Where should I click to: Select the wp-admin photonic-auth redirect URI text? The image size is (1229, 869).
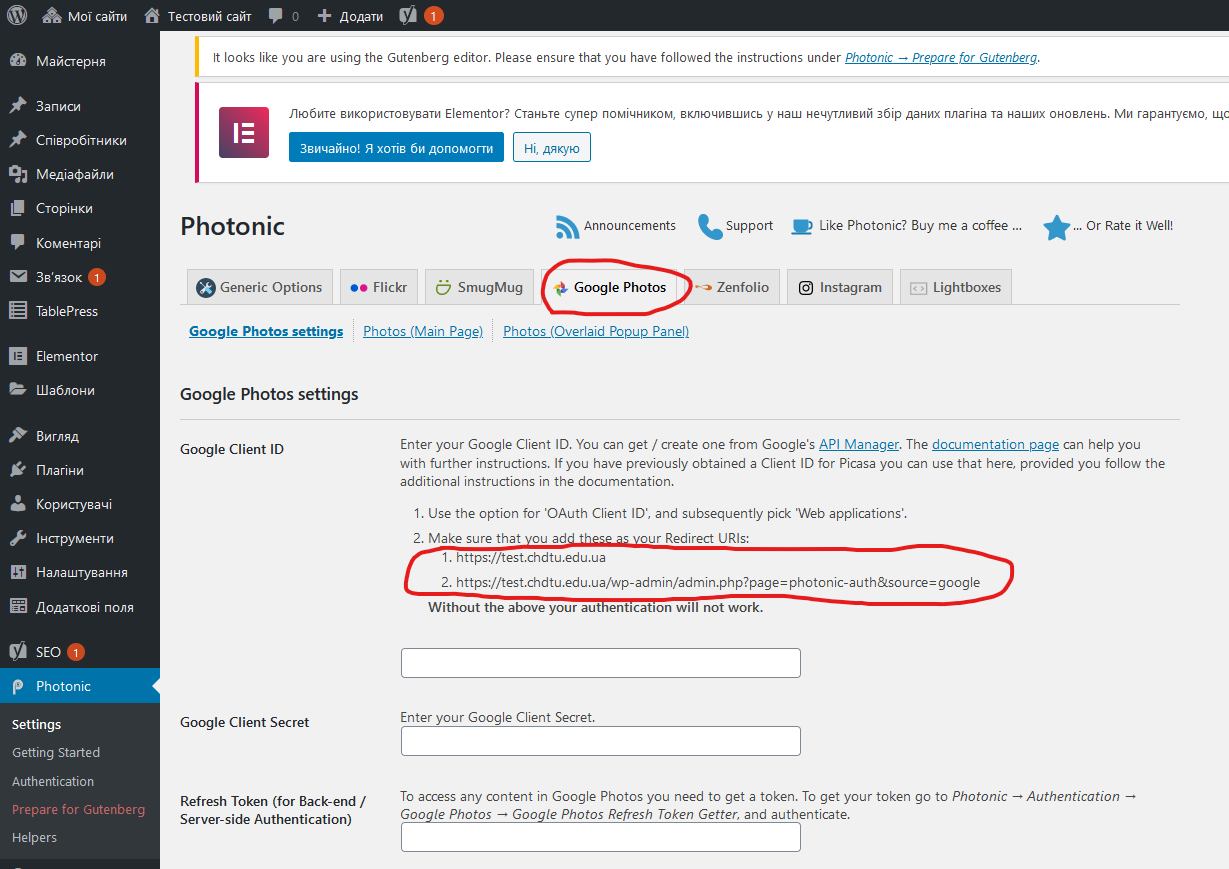coord(718,582)
